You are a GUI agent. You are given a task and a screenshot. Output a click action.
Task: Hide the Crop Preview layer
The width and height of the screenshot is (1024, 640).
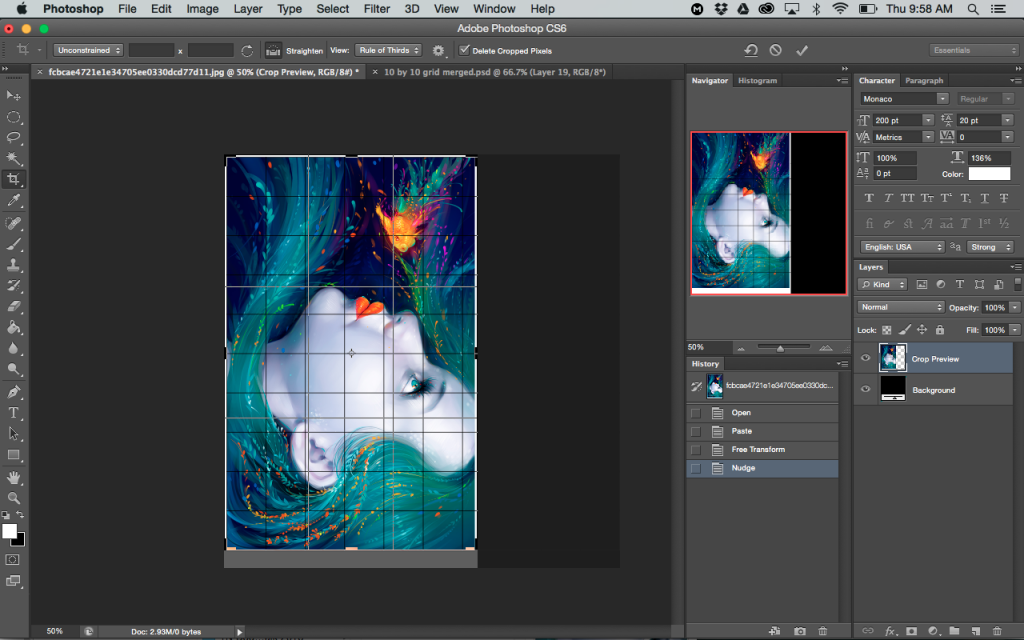[x=865, y=358]
